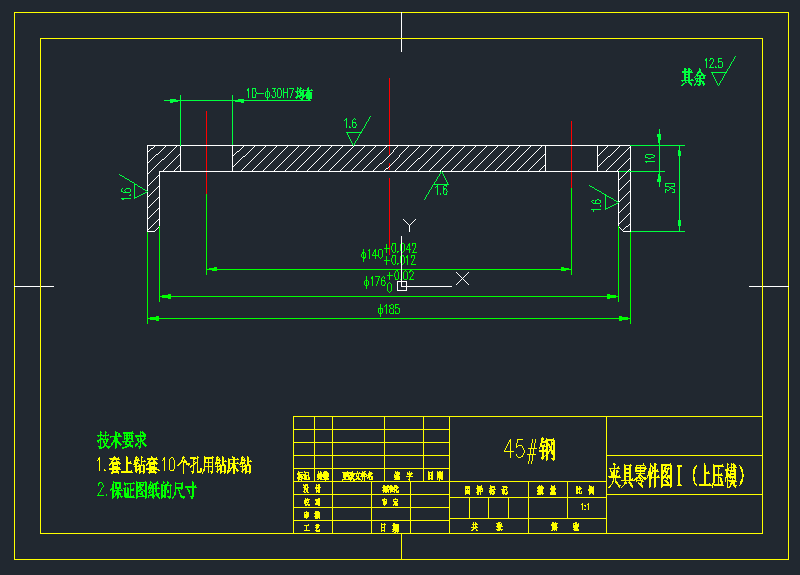Click the 45#钢 material text
Image resolution: width=800 pixels, height=575 pixels.
[529, 449]
